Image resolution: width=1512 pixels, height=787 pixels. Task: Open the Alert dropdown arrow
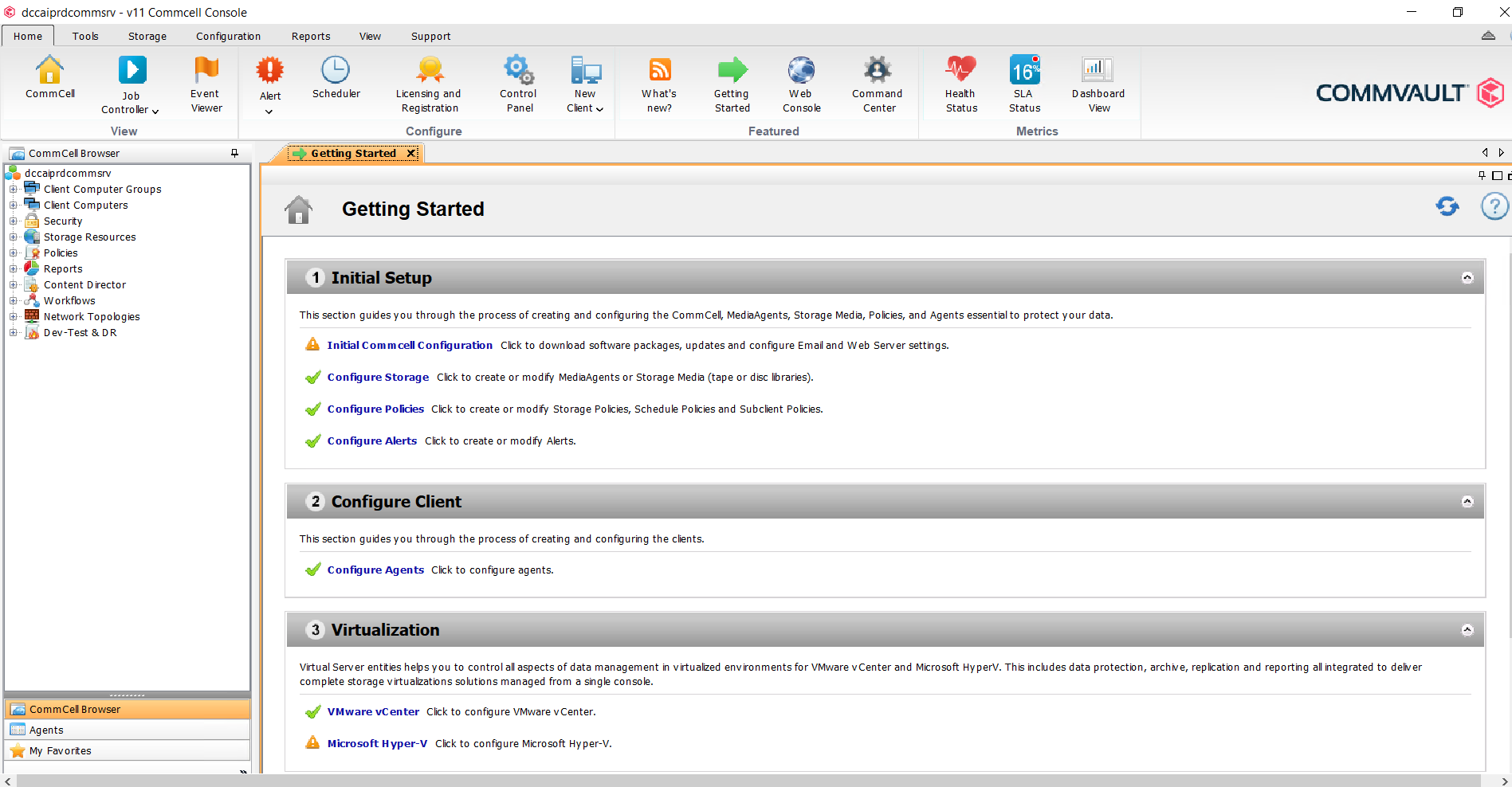pos(269,112)
